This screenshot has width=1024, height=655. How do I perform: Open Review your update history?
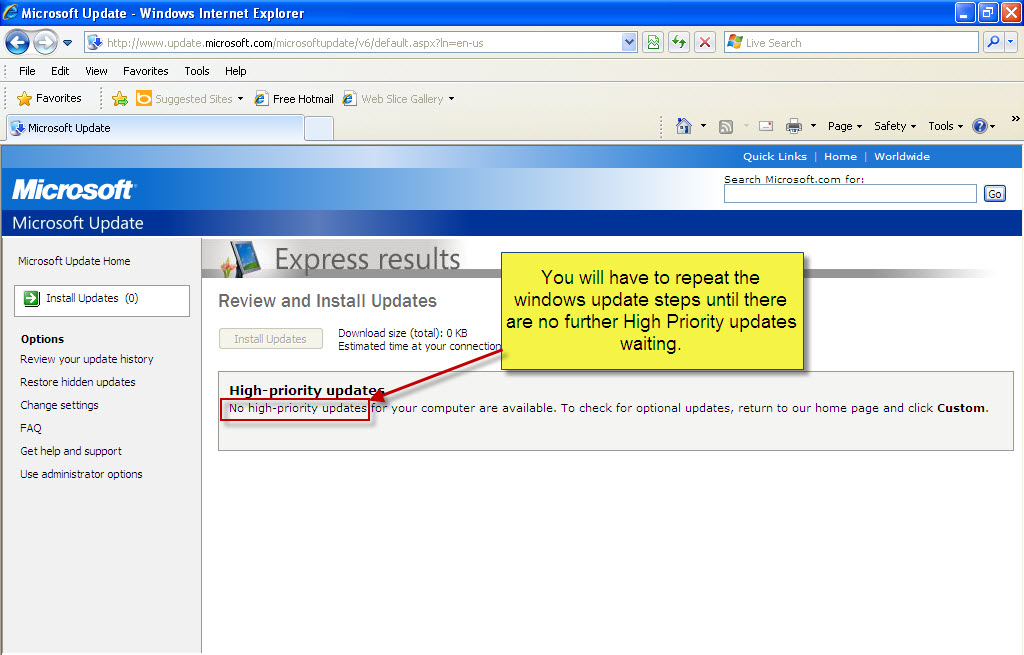pos(86,359)
